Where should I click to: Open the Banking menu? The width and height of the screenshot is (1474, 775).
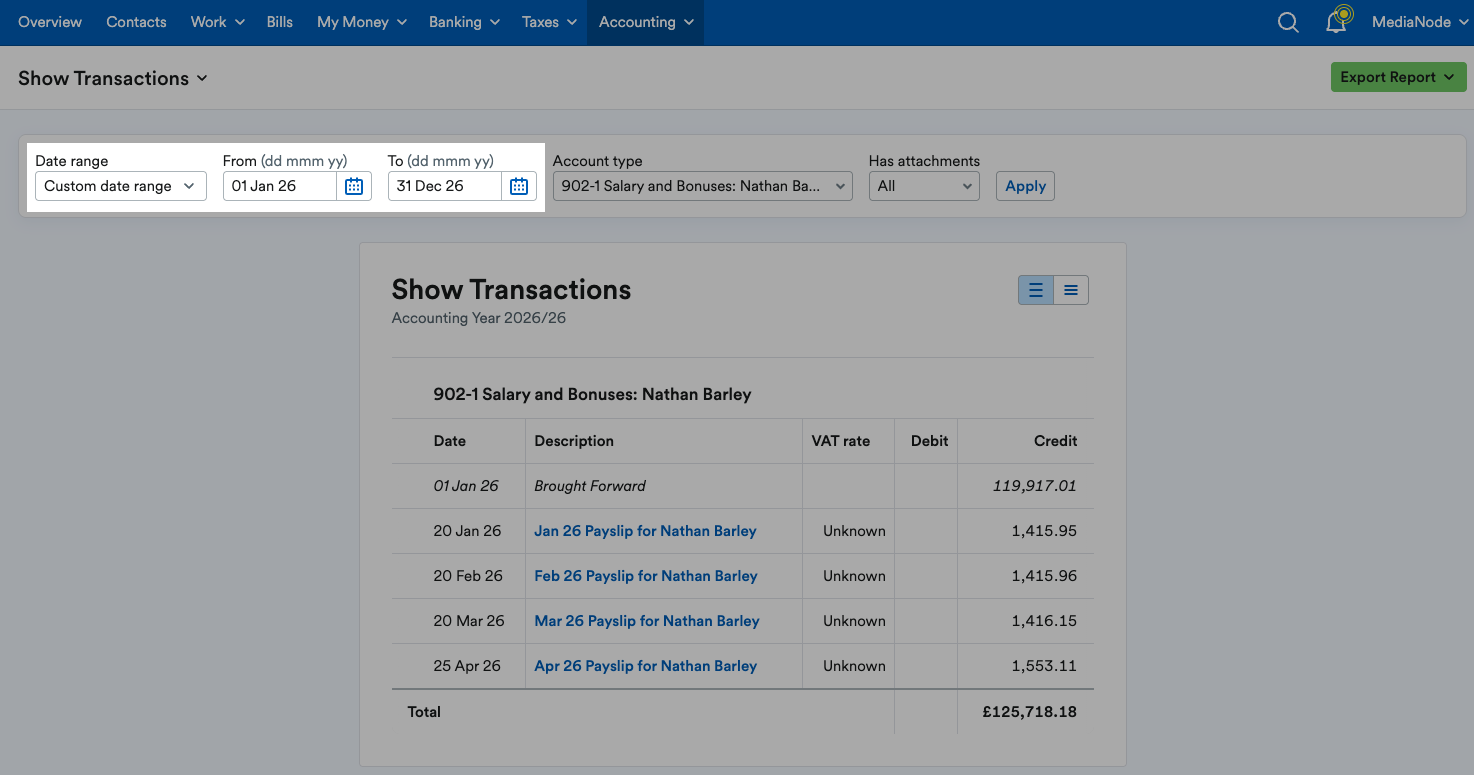tap(465, 22)
